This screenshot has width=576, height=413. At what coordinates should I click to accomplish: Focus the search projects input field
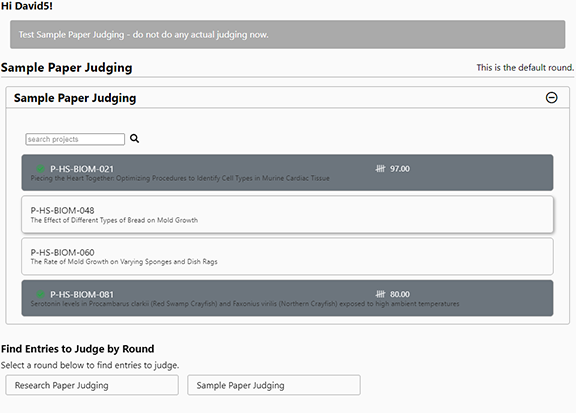click(x=75, y=139)
